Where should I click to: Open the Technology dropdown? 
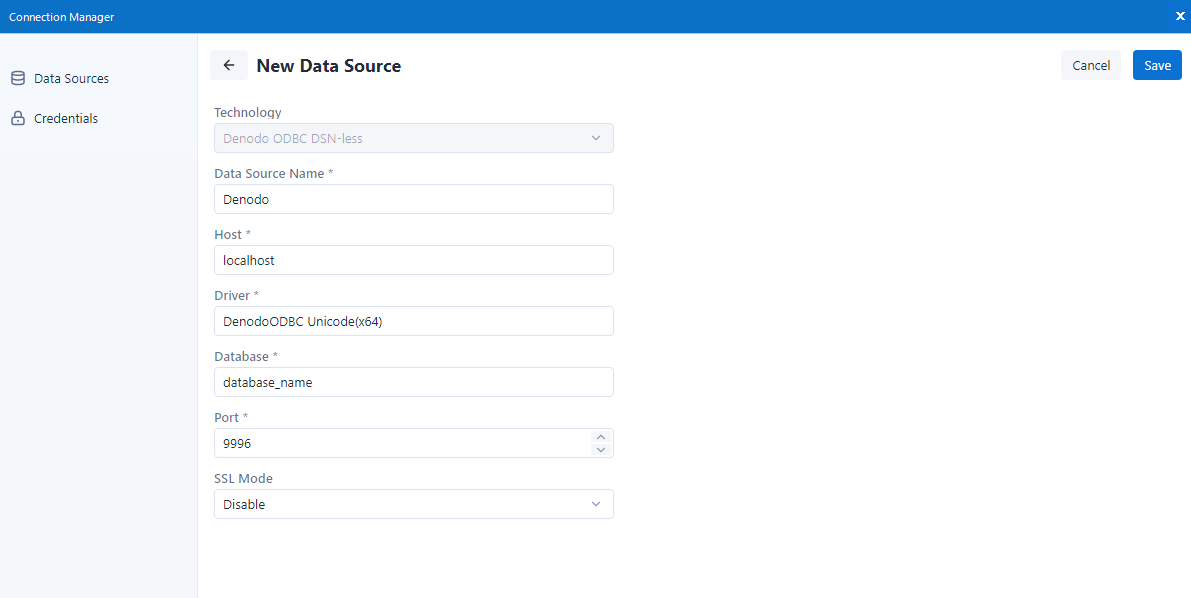pyautogui.click(x=414, y=138)
